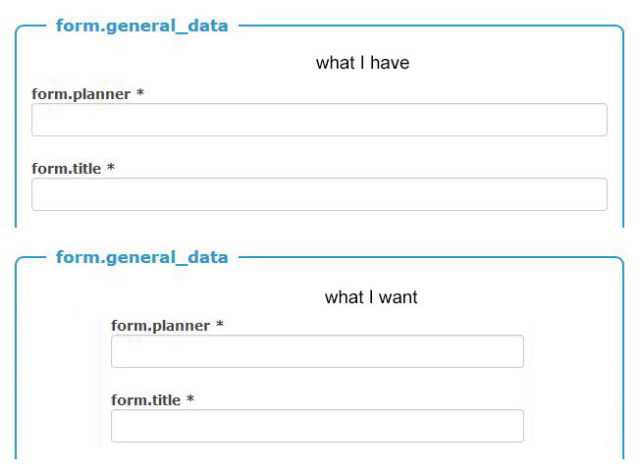Click the "what I want" caption text

point(370,298)
